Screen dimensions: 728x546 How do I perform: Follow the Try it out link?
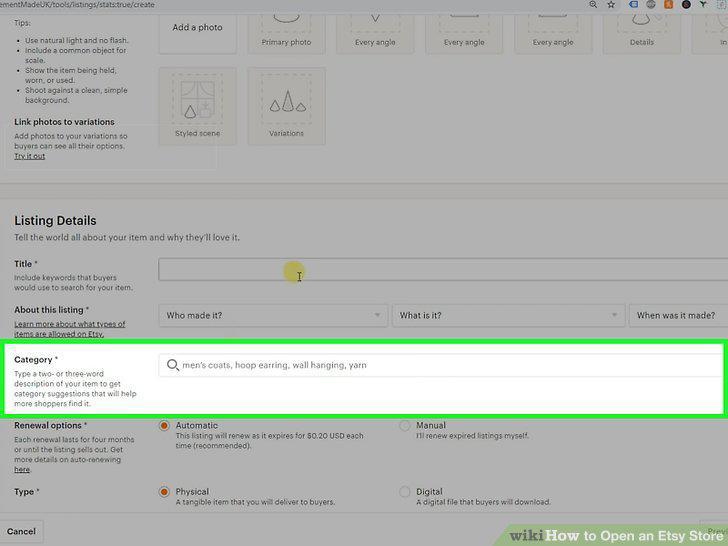(30, 156)
